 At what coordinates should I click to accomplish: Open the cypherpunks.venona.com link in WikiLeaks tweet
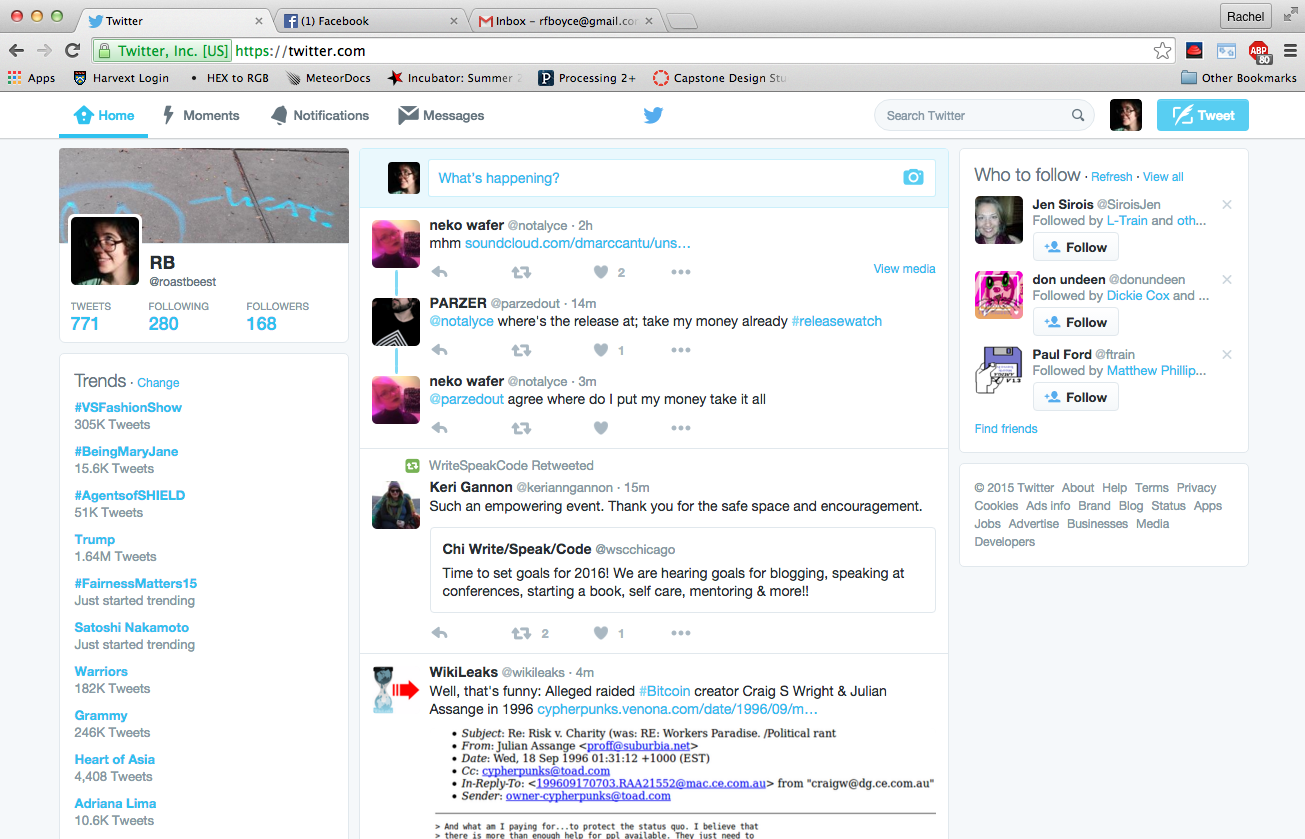pyautogui.click(x=678, y=709)
